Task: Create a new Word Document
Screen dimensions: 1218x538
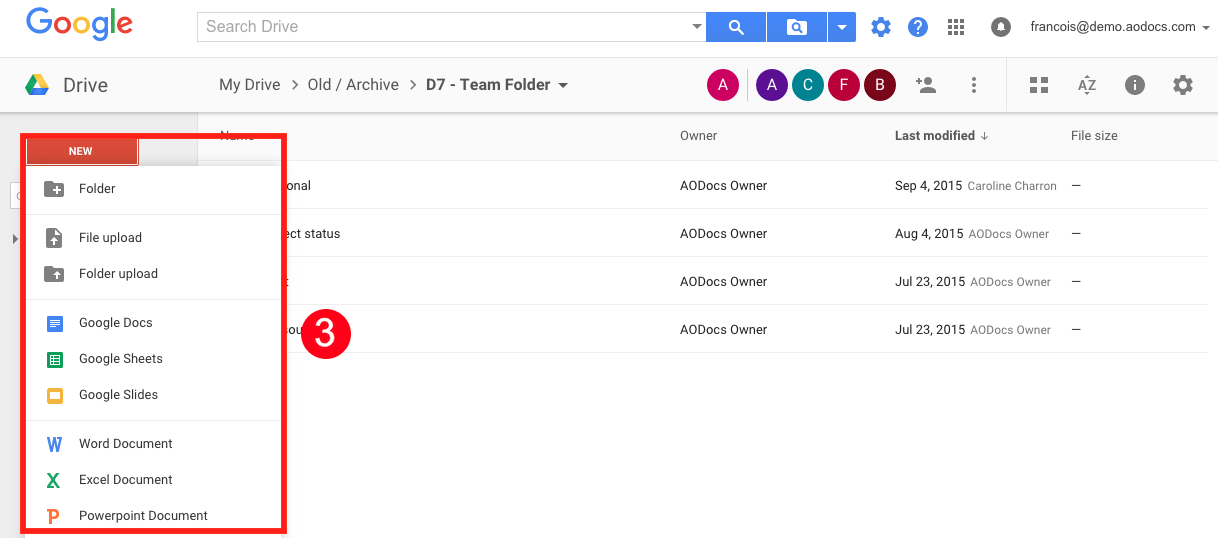Action: [152, 444]
